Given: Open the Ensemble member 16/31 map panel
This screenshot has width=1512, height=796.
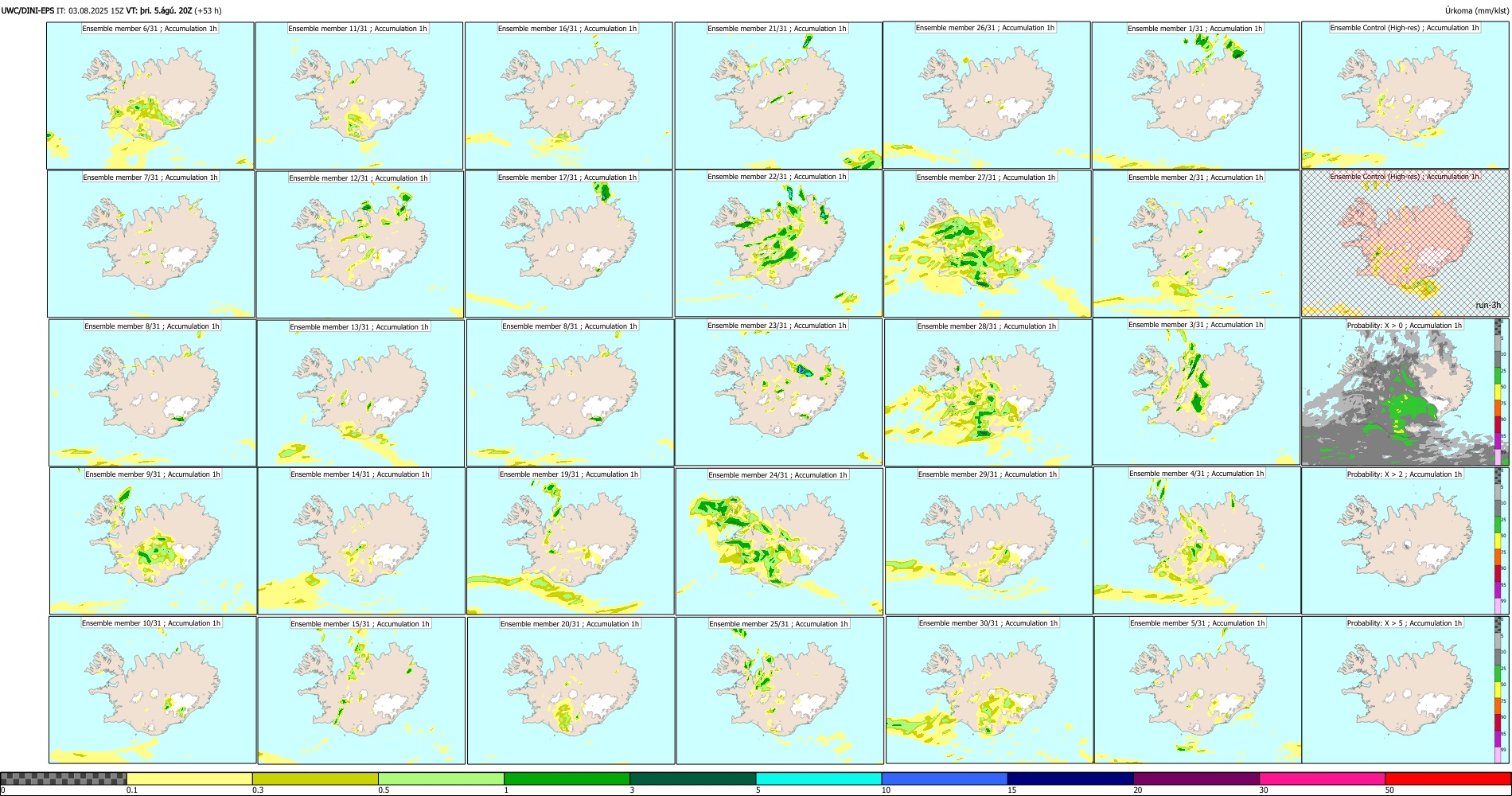Looking at the screenshot, I should [569, 96].
